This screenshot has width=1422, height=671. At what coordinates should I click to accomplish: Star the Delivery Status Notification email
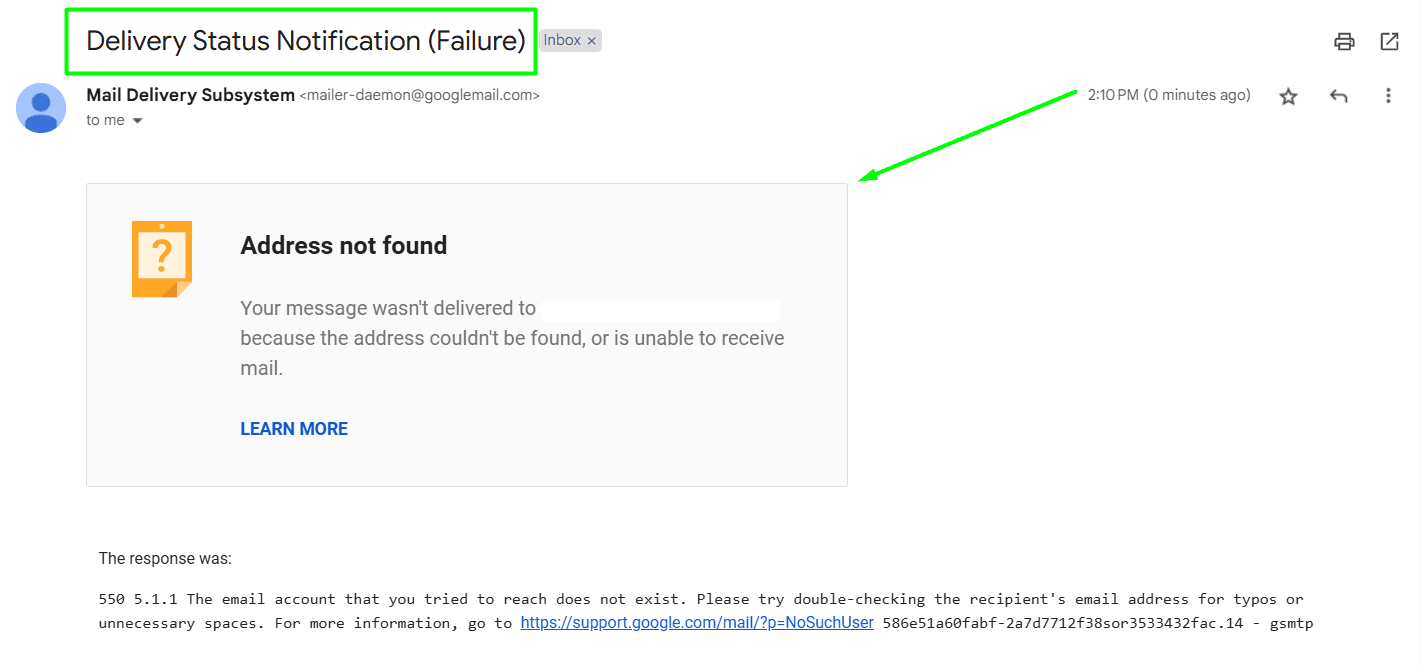[x=1288, y=95]
